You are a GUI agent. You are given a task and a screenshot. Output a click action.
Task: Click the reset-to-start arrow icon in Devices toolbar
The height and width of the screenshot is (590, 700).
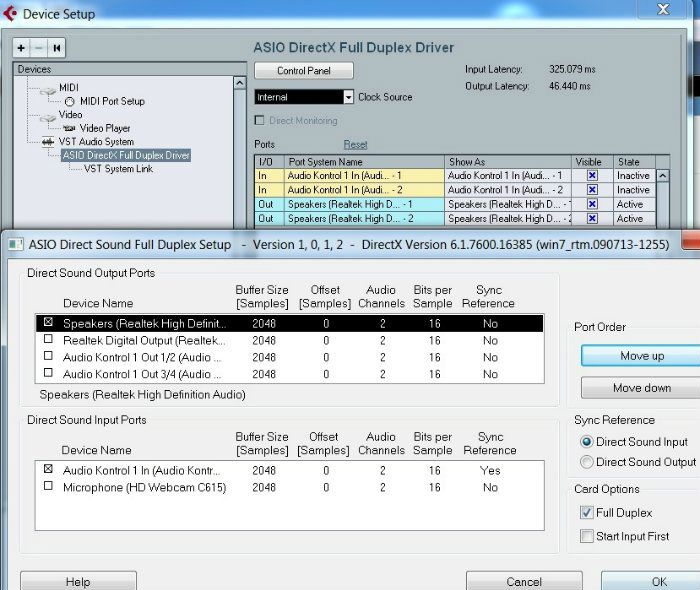click(57, 48)
